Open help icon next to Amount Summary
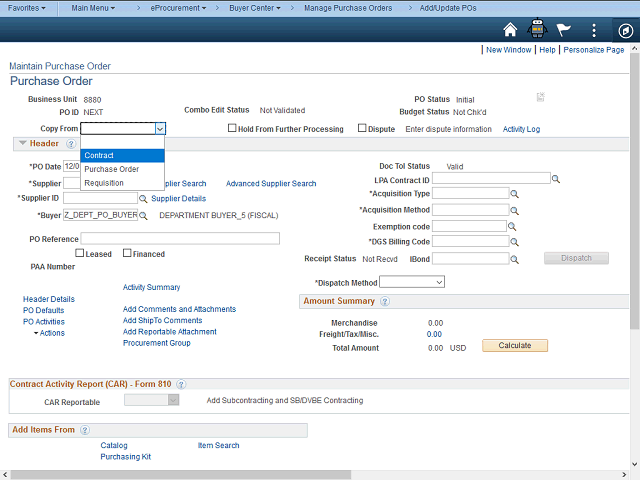Viewport: 640px width, 480px height. [384, 301]
